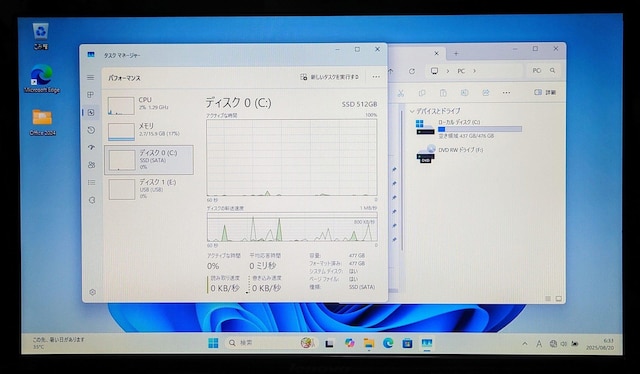Select Performance icon in Task Manager sidebar
This screenshot has width=640, height=374.
tap(91, 112)
